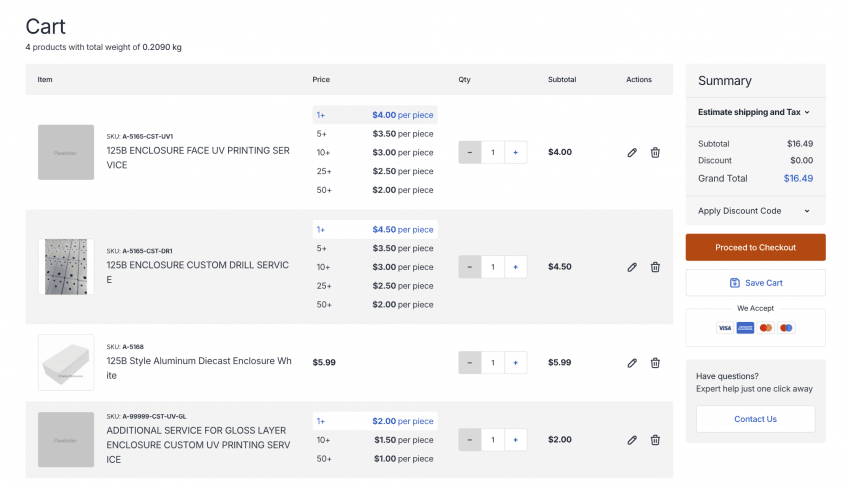
Task: Click pencil icon for custom drill service
Action: pyautogui.click(x=632, y=267)
